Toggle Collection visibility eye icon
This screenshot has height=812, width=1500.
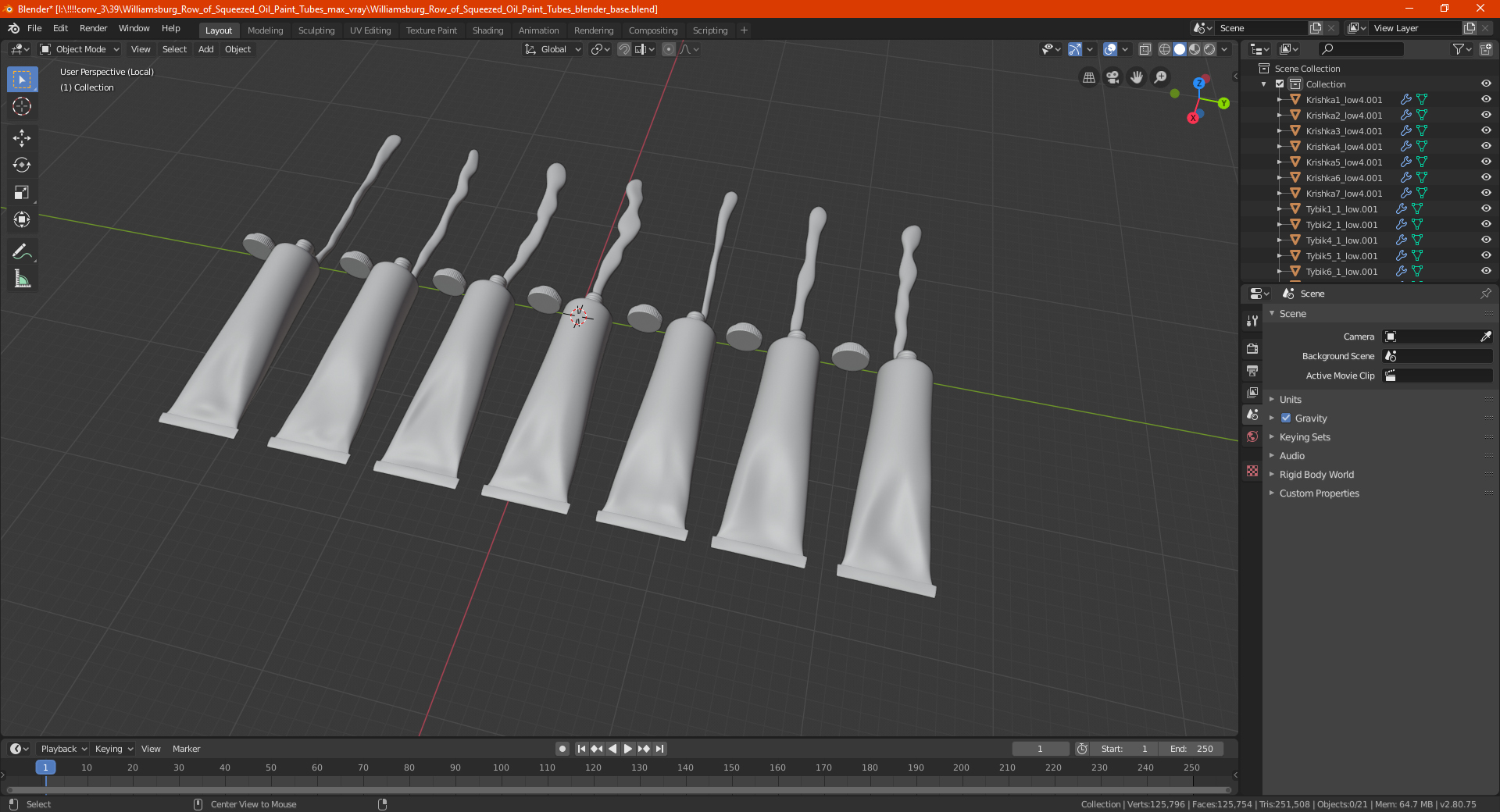tap(1486, 84)
